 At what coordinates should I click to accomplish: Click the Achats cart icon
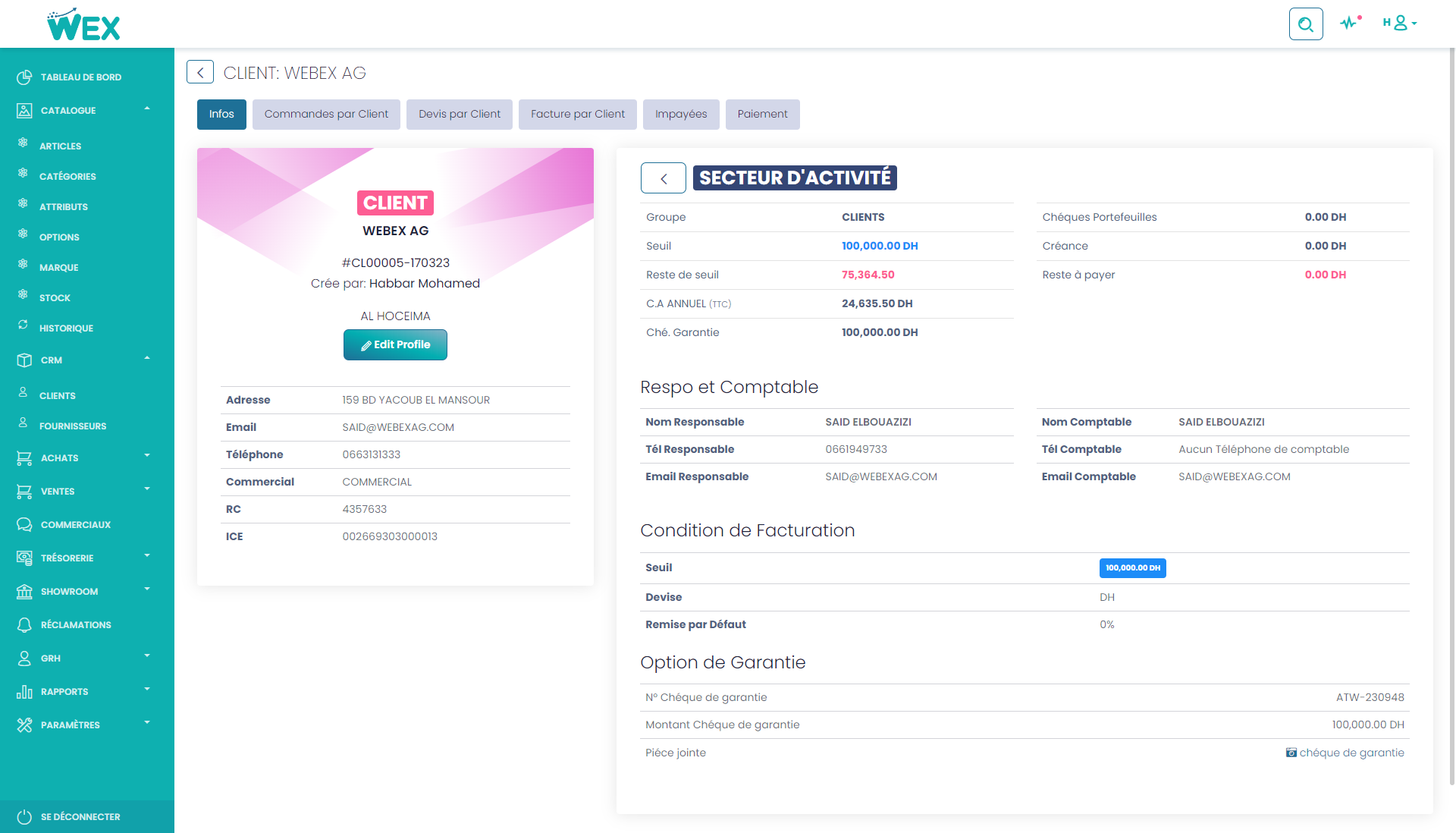(24, 458)
